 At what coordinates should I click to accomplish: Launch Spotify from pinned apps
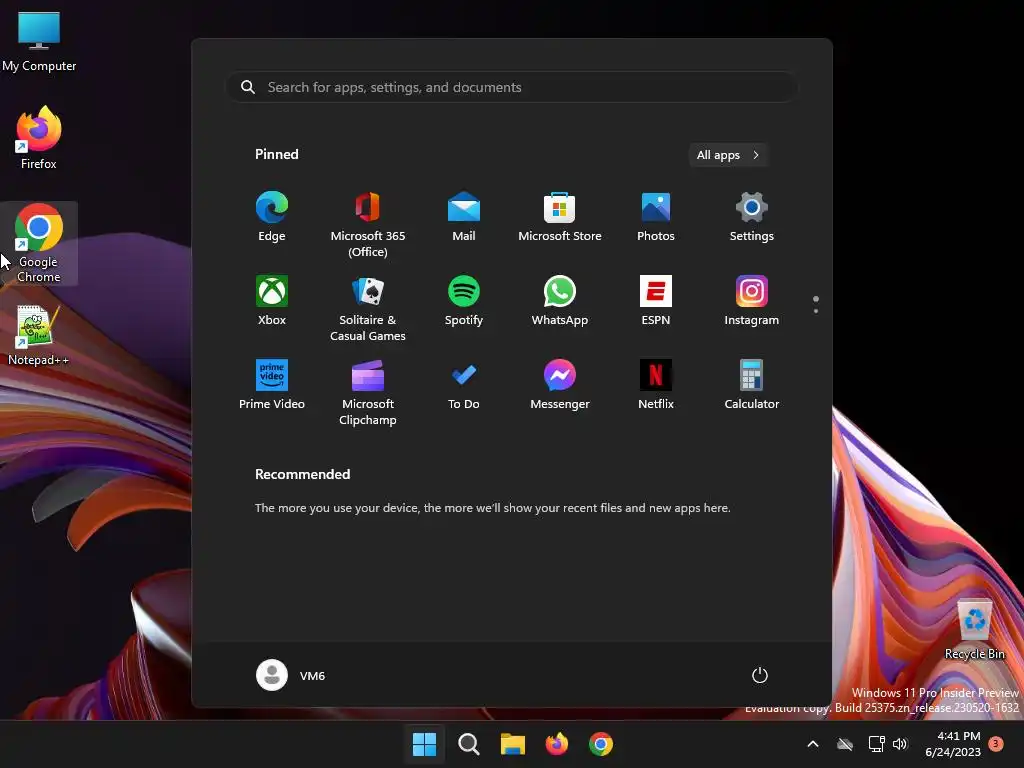(464, 301)
